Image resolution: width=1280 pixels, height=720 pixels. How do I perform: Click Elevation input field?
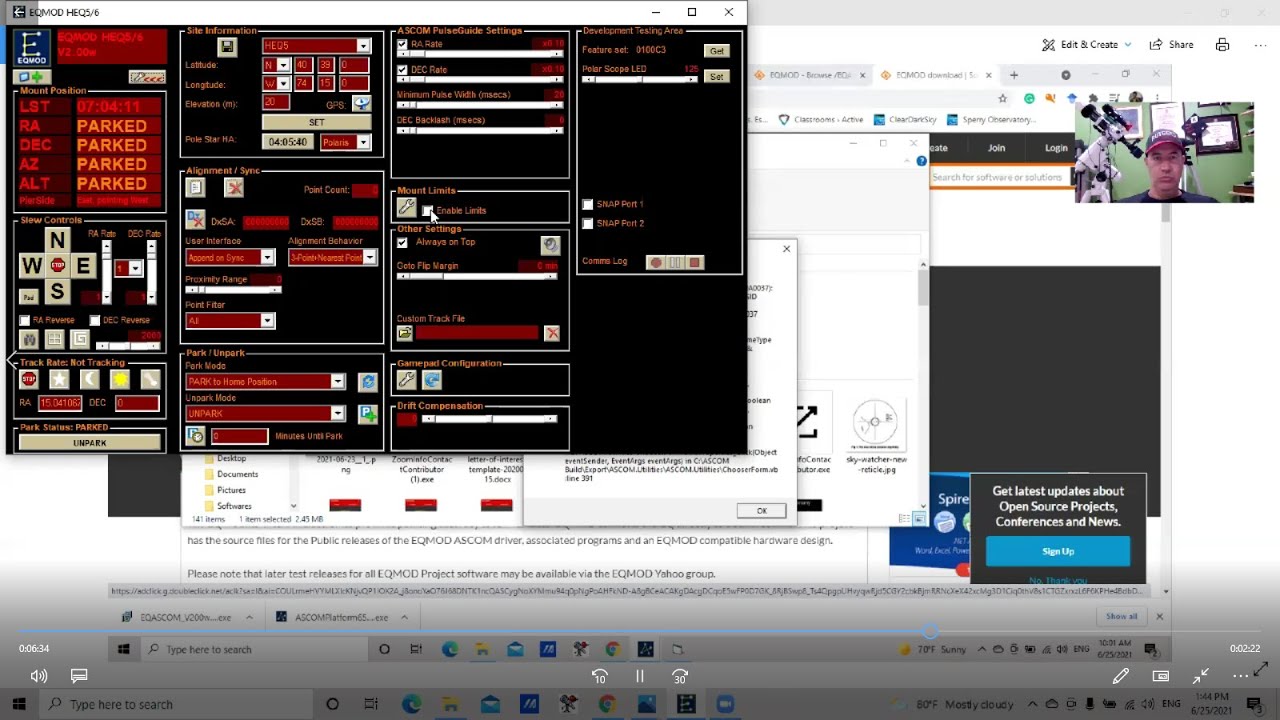[276, 103]
